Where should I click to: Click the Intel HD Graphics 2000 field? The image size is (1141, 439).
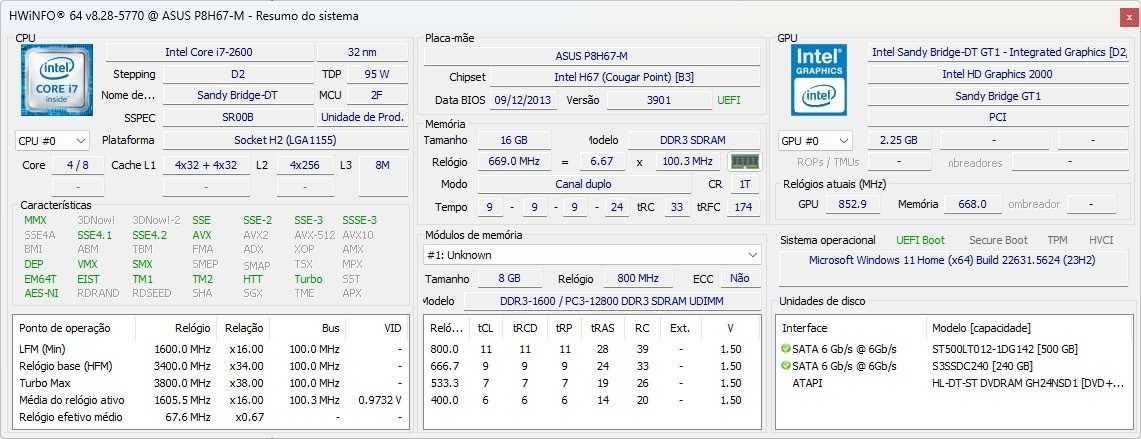[997, 74]
